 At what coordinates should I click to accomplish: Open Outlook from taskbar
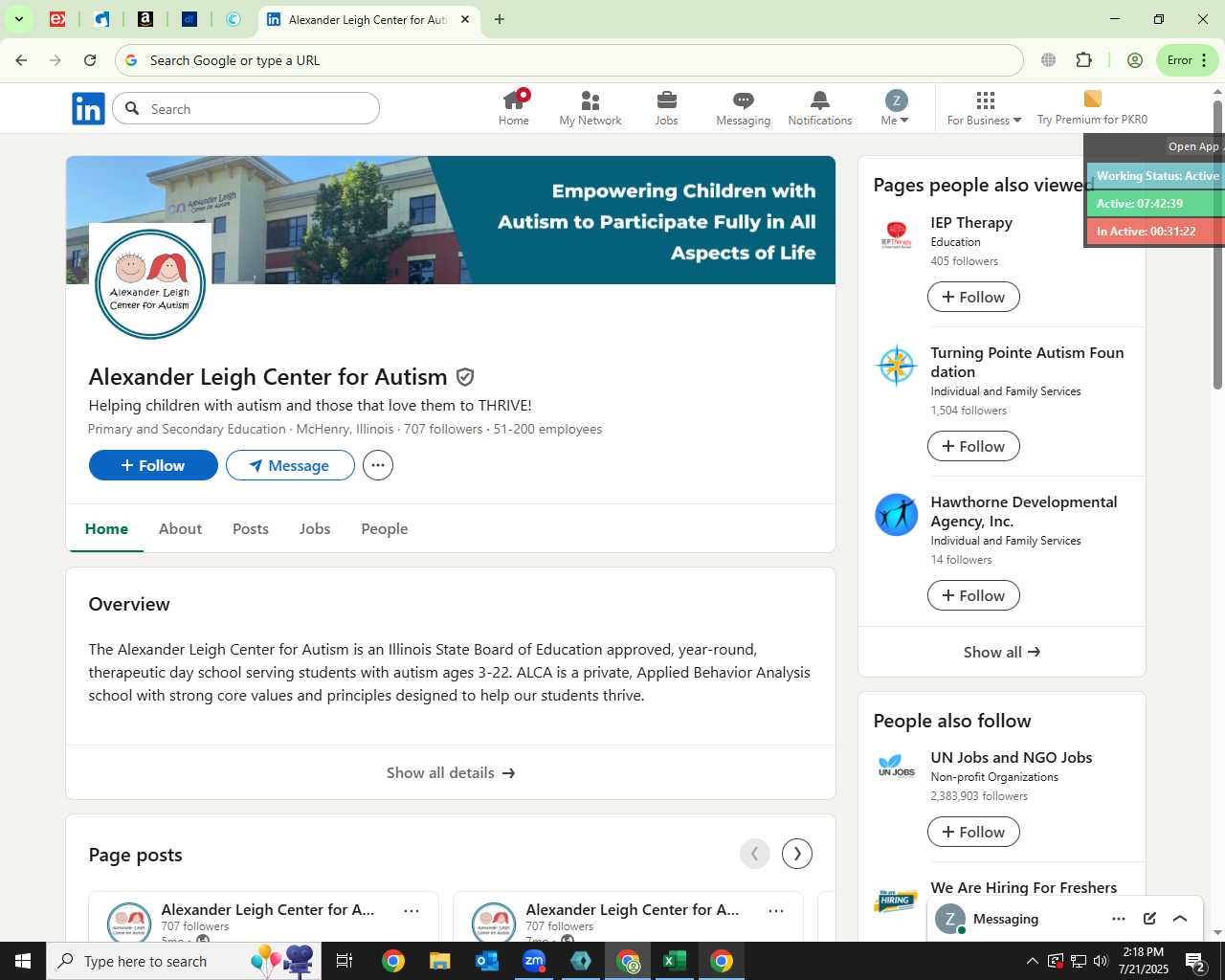click(x=487, y=961)
